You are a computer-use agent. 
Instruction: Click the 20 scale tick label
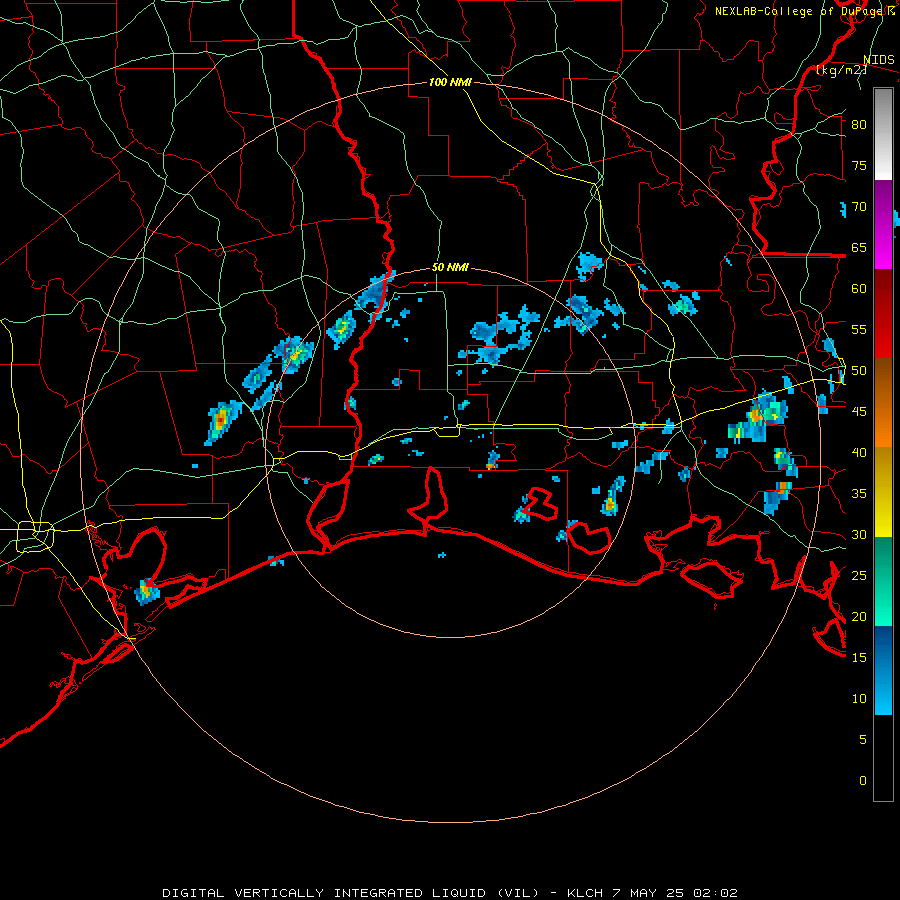coord(859,617)
